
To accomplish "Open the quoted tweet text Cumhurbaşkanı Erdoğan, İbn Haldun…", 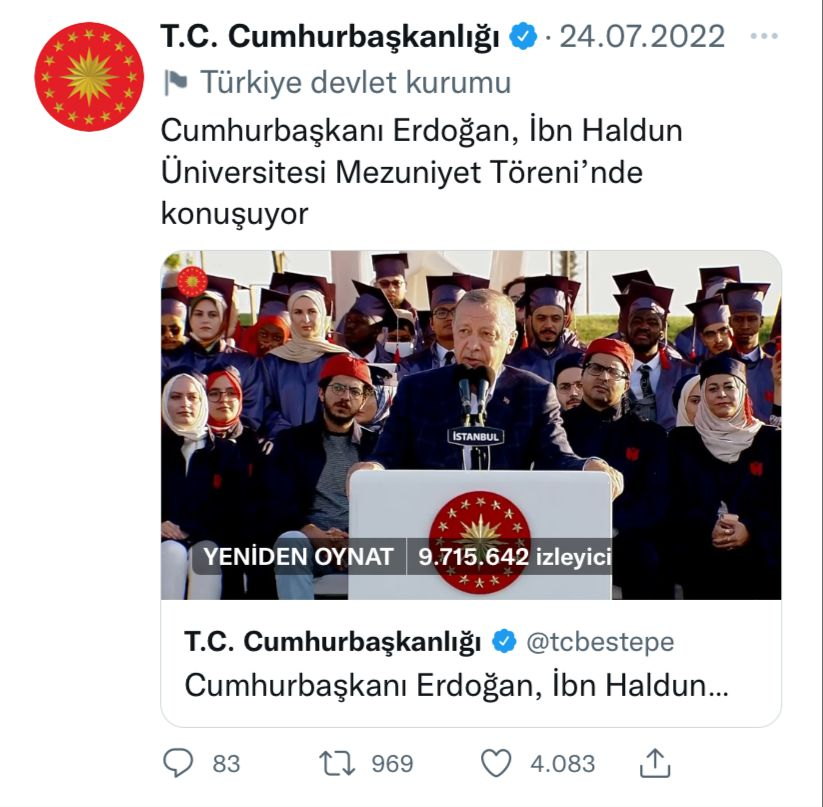I will click(456, 685).
